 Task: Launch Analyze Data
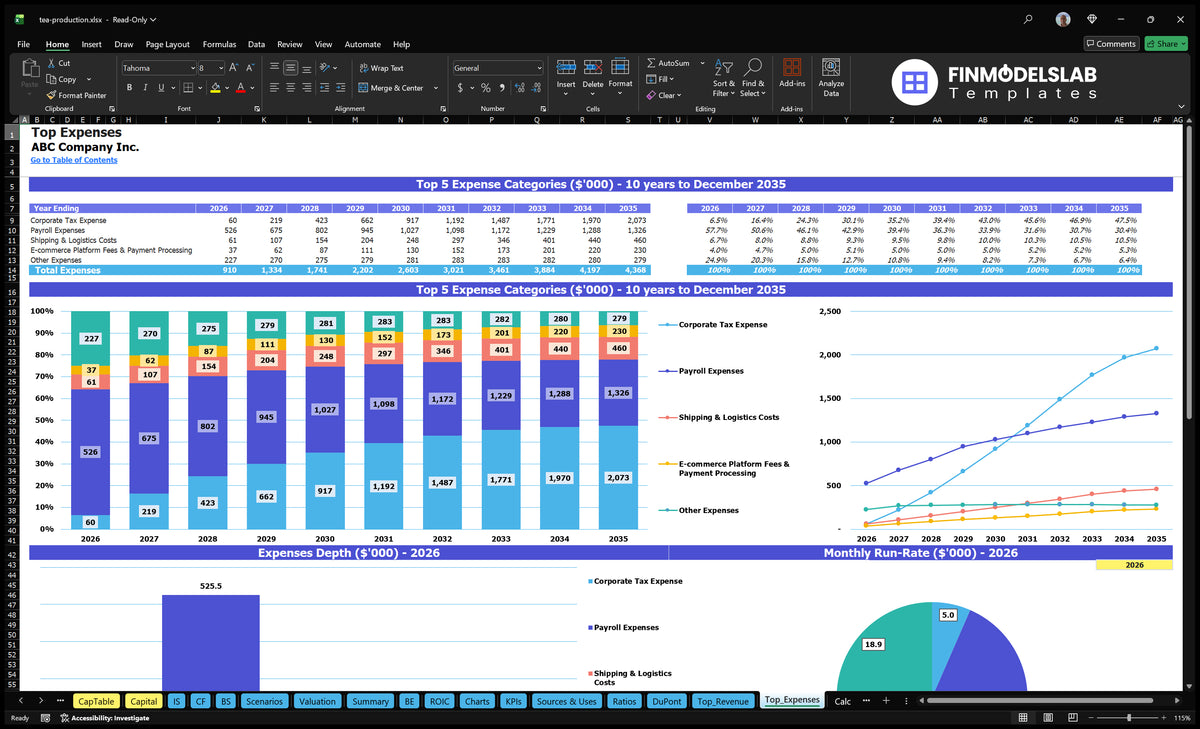tap(831, 75)
